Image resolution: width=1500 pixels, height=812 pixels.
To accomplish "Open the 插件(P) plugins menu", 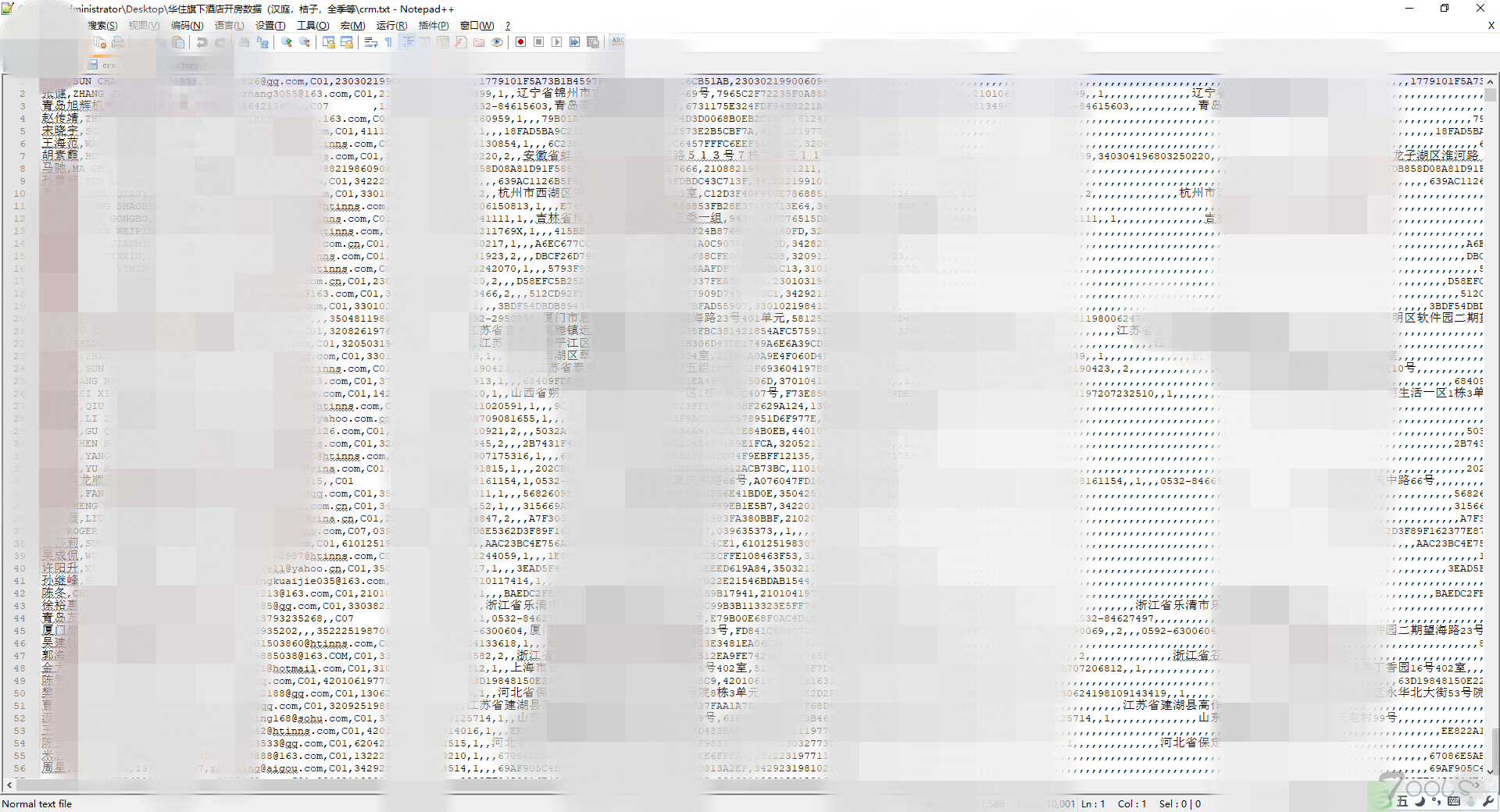I will coord(434,26).
